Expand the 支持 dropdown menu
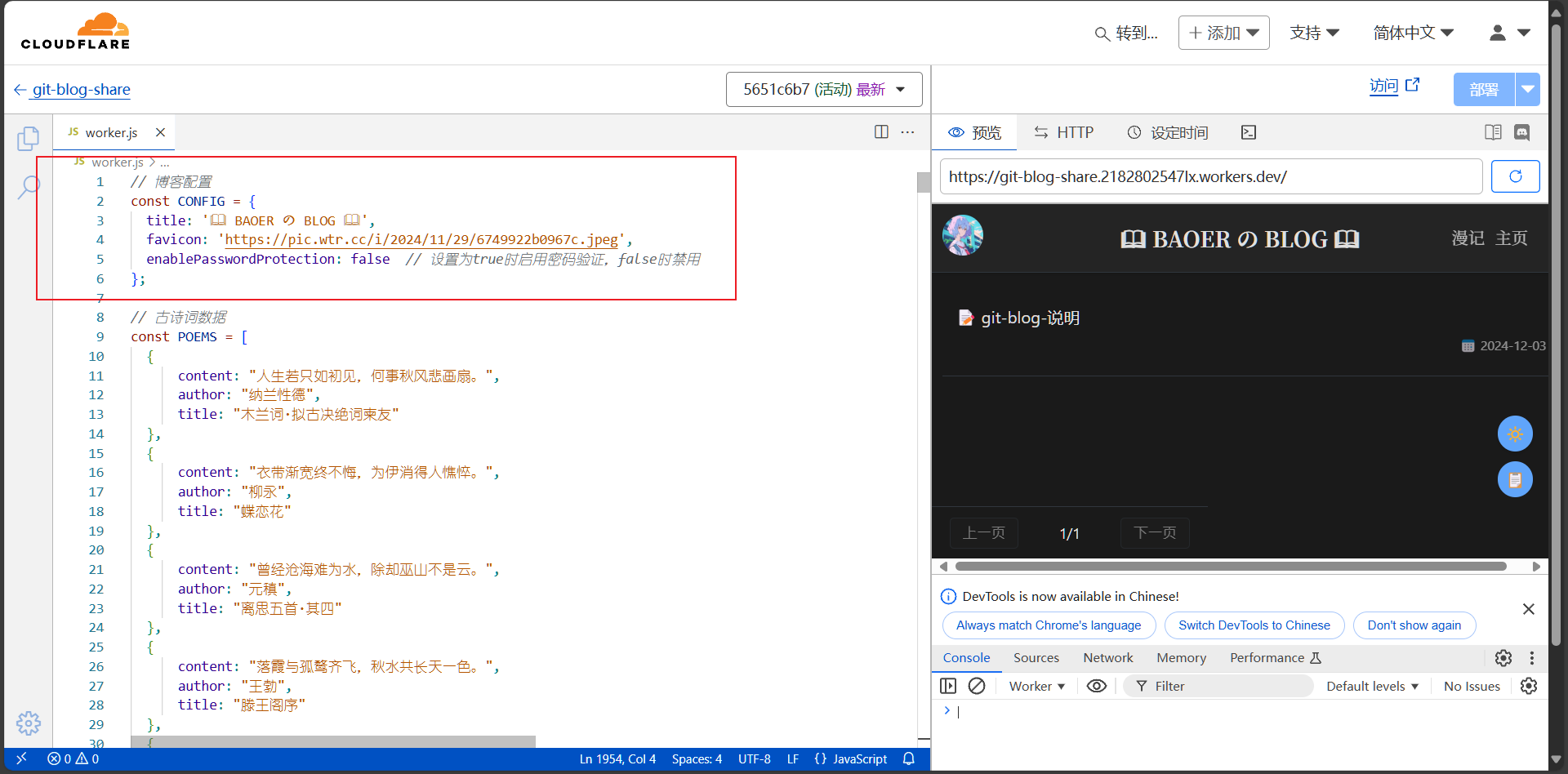 point(1314,33)
